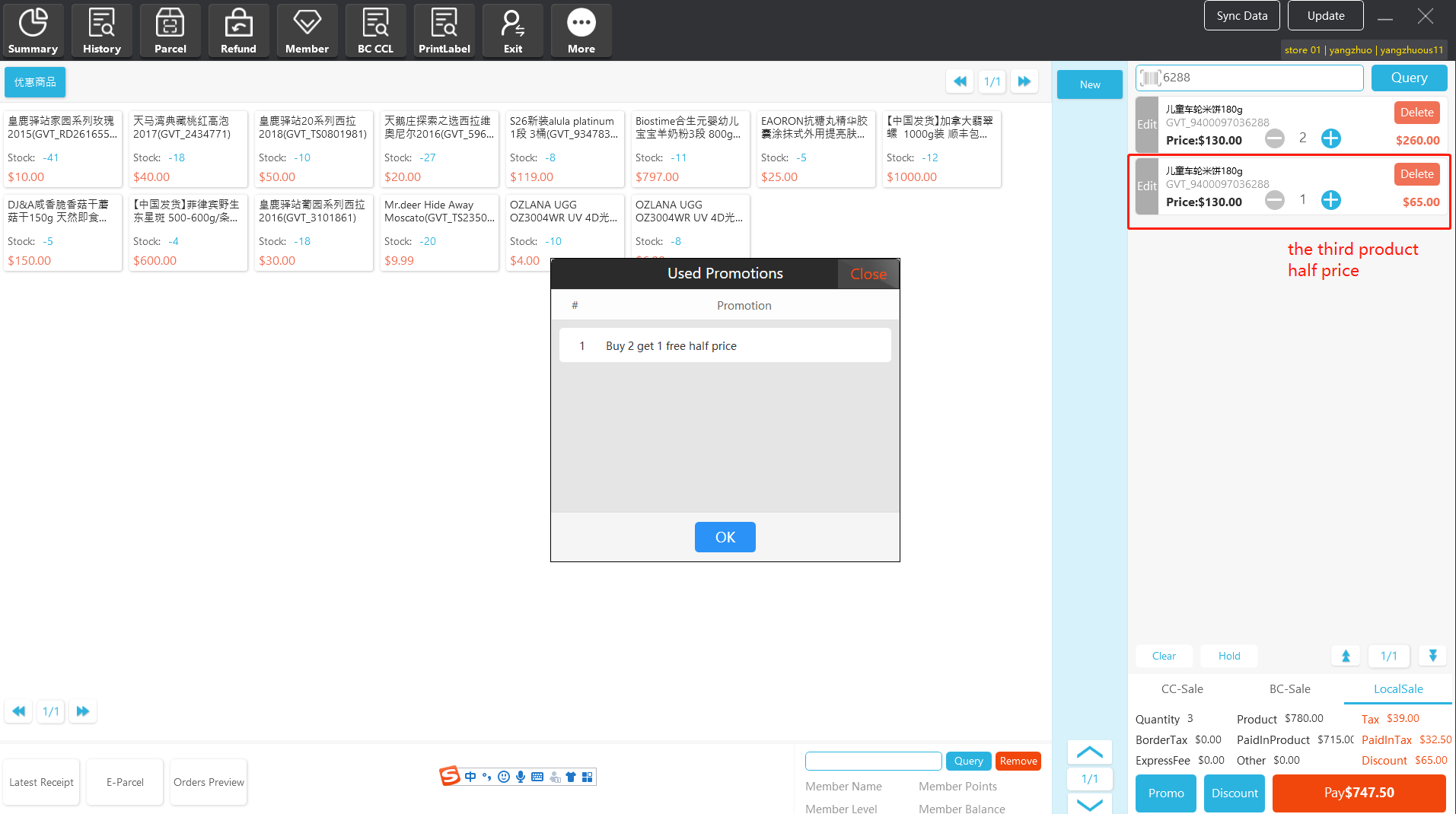Image resolution: width=1456 pixels, height=814 pixels.
Task: Close the Used Promotions dialog
Action: (868, 274)
